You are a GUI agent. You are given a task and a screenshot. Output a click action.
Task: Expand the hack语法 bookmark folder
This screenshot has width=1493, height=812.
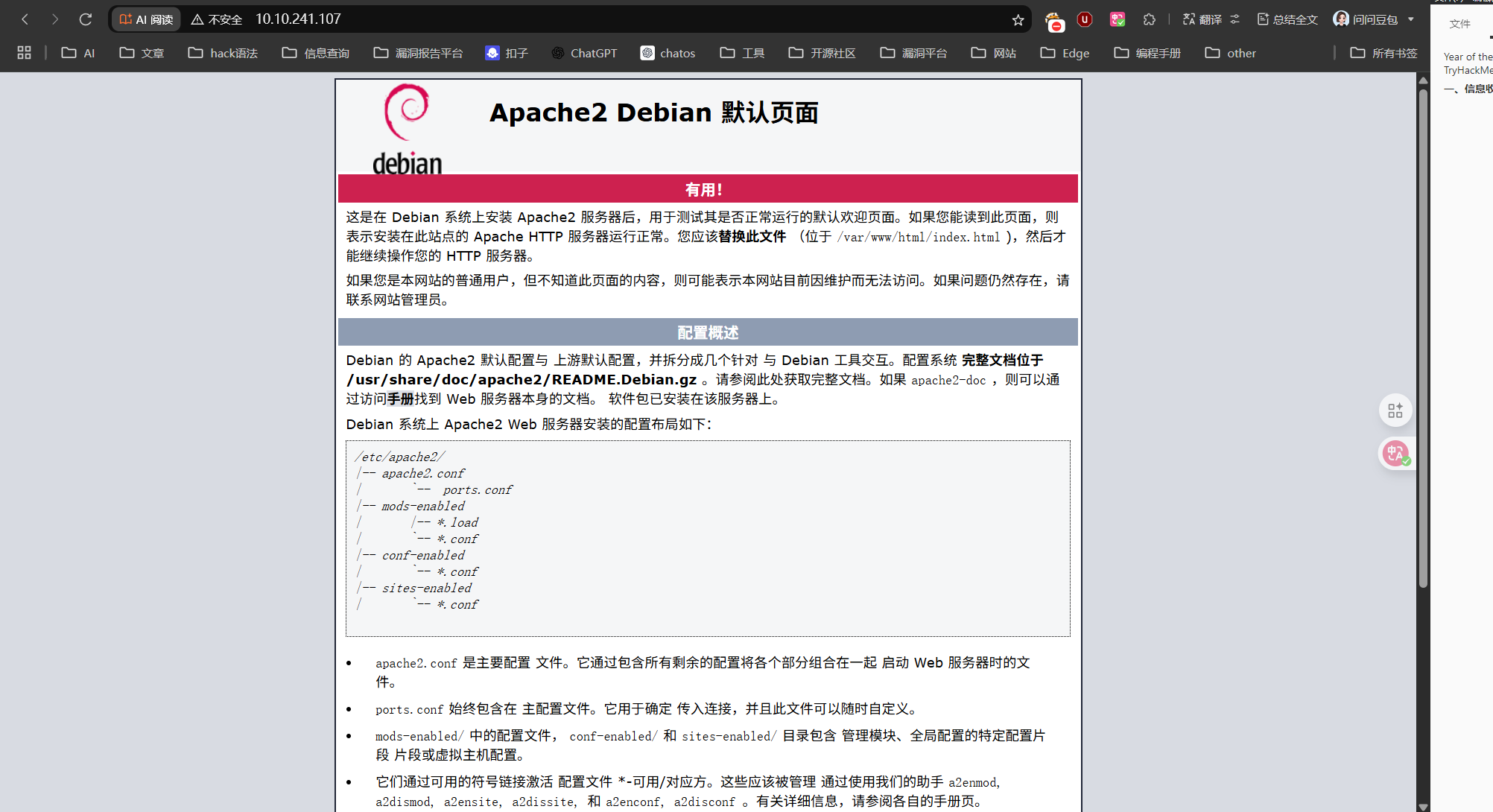tap(223, 53)
